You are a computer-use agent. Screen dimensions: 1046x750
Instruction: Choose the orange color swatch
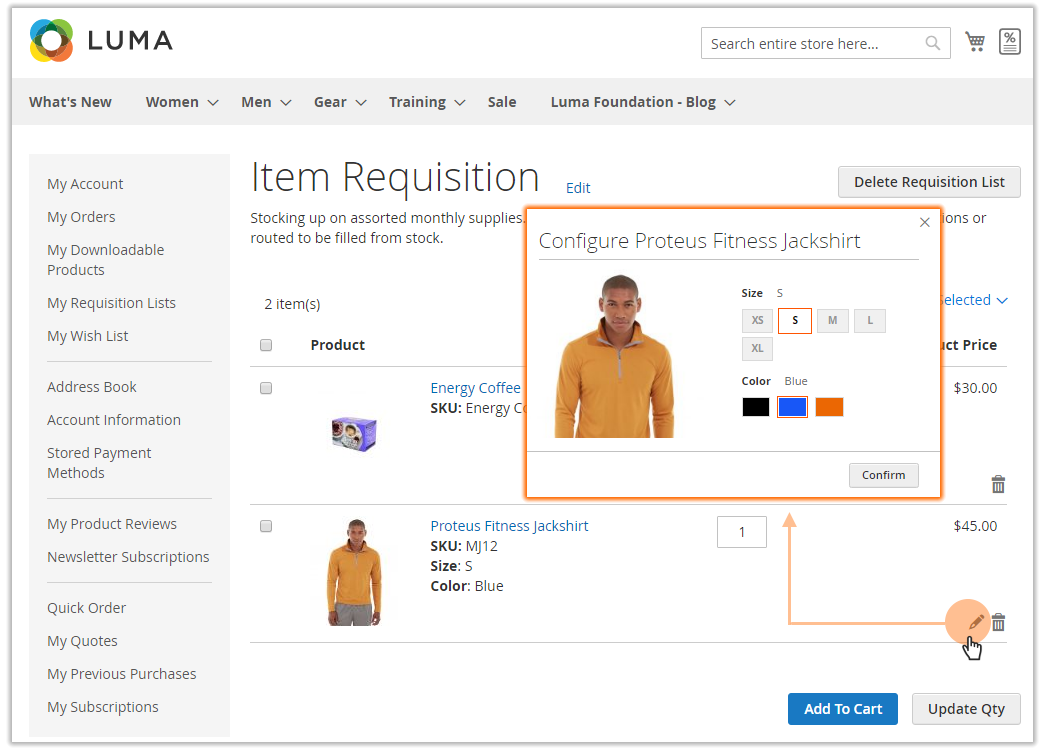tap(829, 407)
